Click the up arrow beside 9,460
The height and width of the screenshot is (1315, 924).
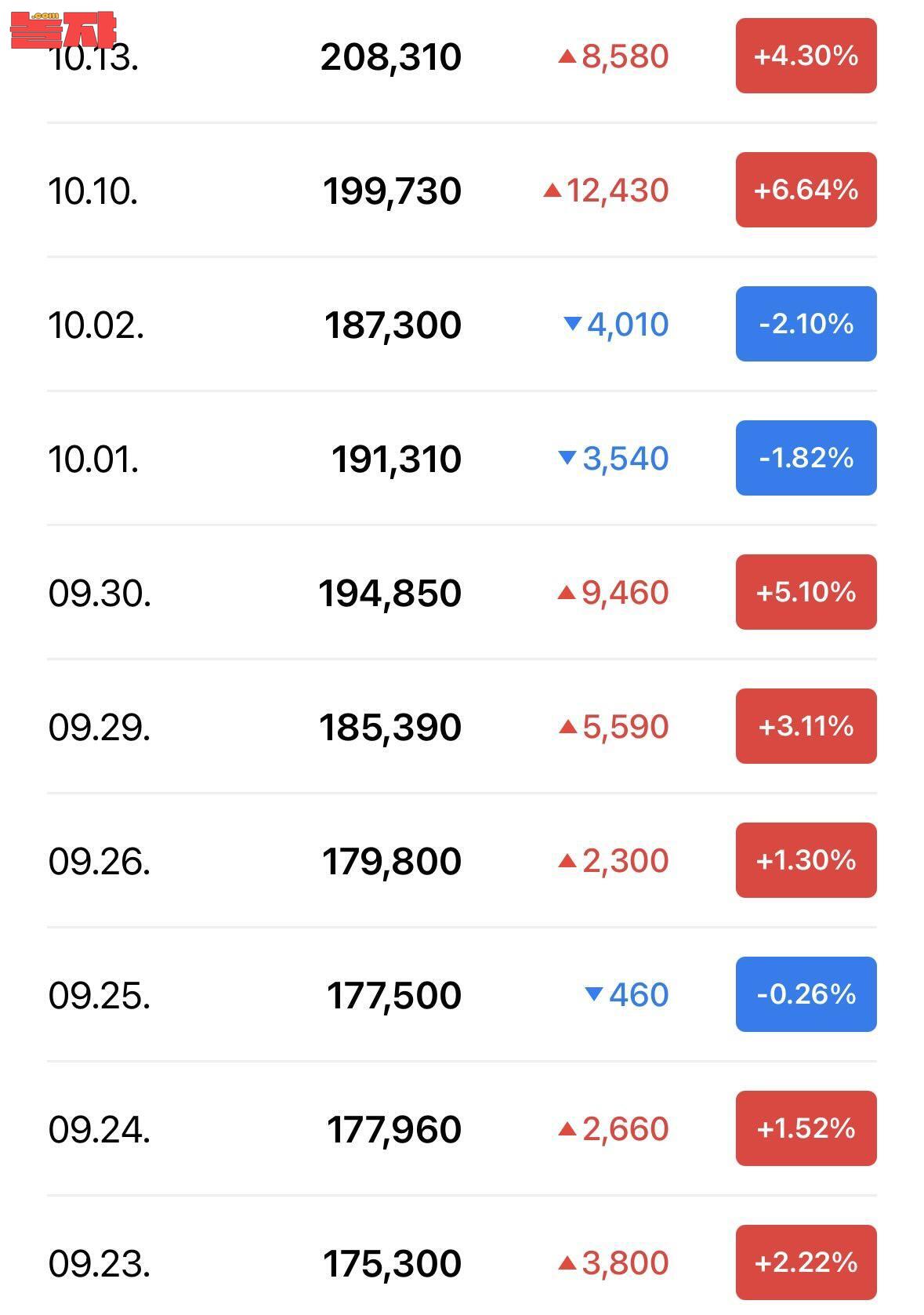(x=567, y=593)
